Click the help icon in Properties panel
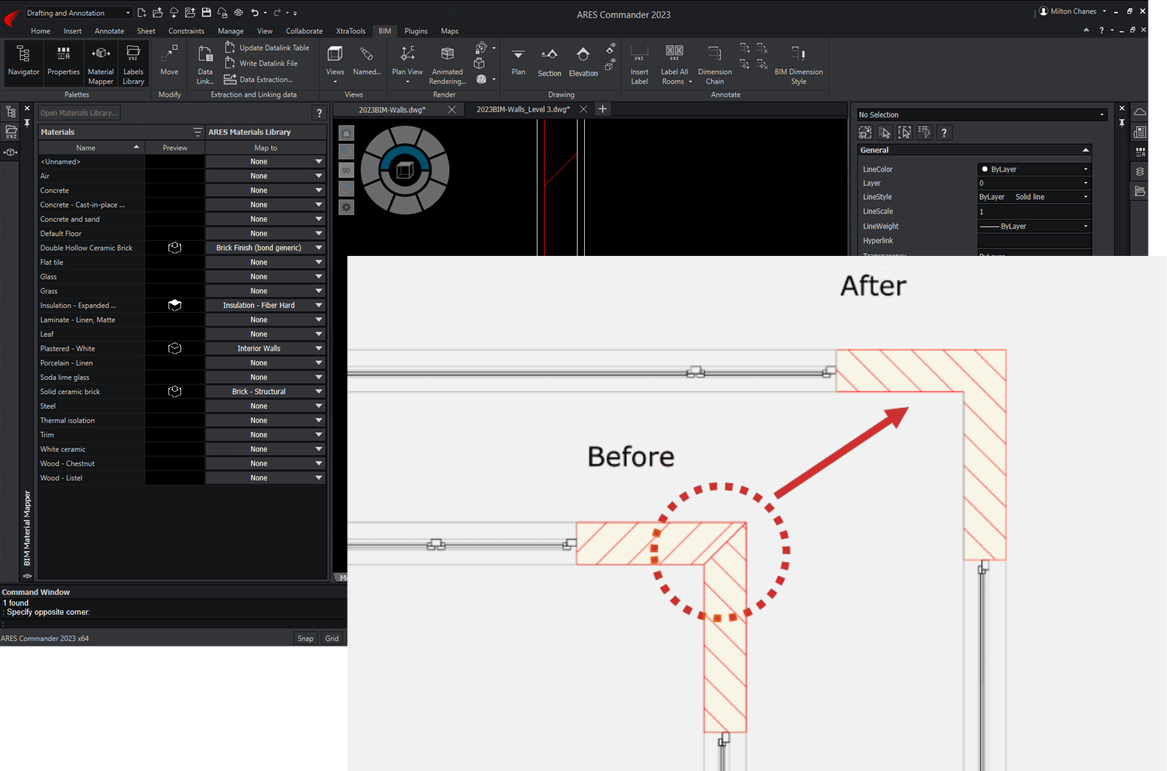1167x771 pixels. tap(944, 132)
